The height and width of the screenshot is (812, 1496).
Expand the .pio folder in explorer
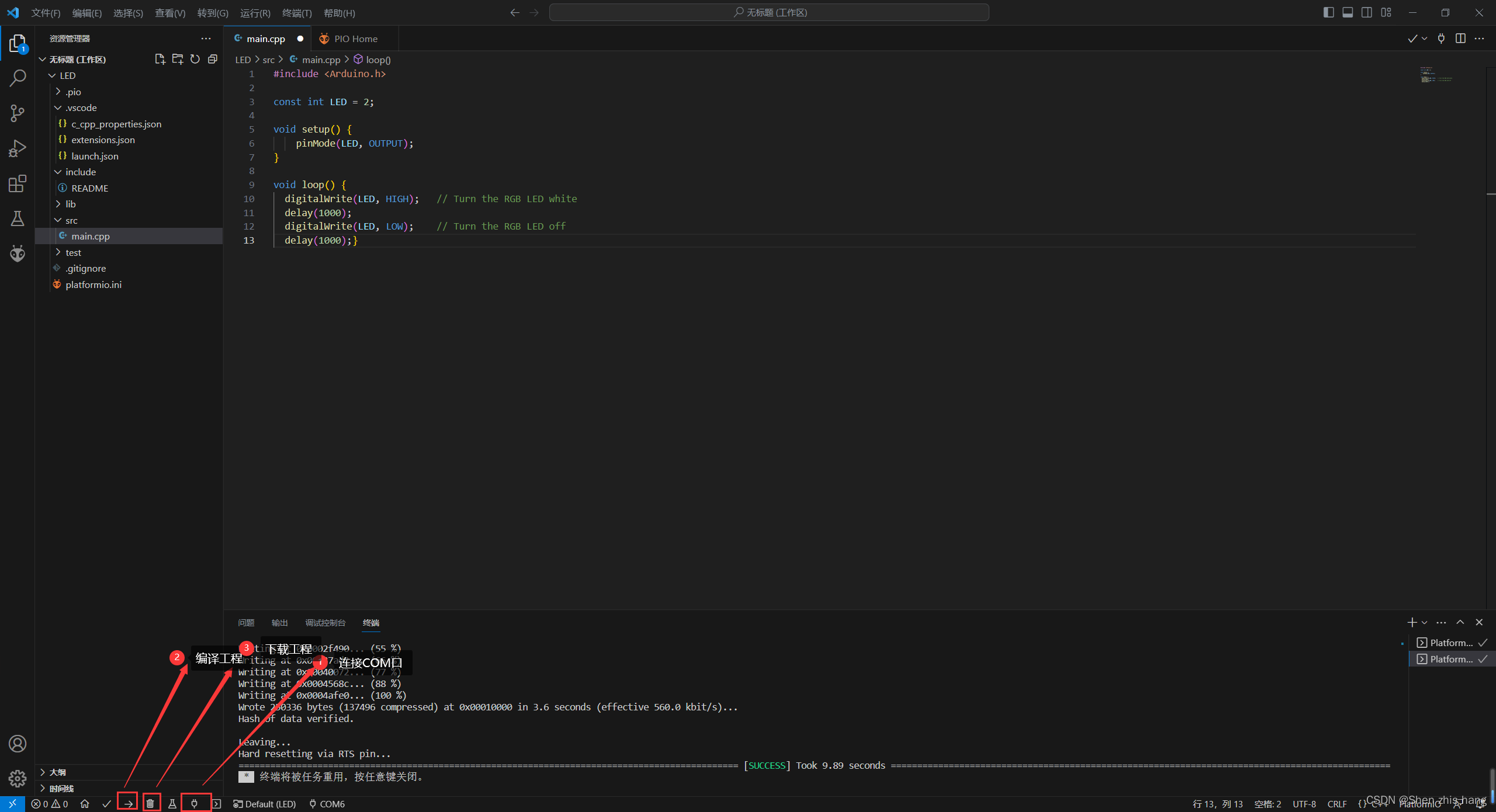58,91
